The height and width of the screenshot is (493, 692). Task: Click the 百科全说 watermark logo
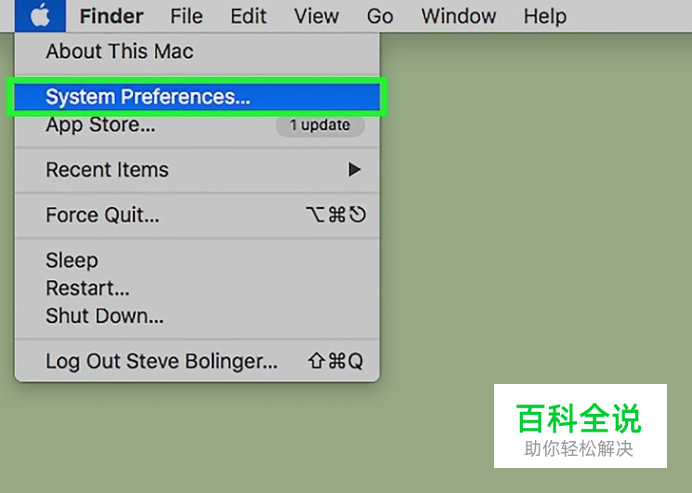[x=580, y=426]
